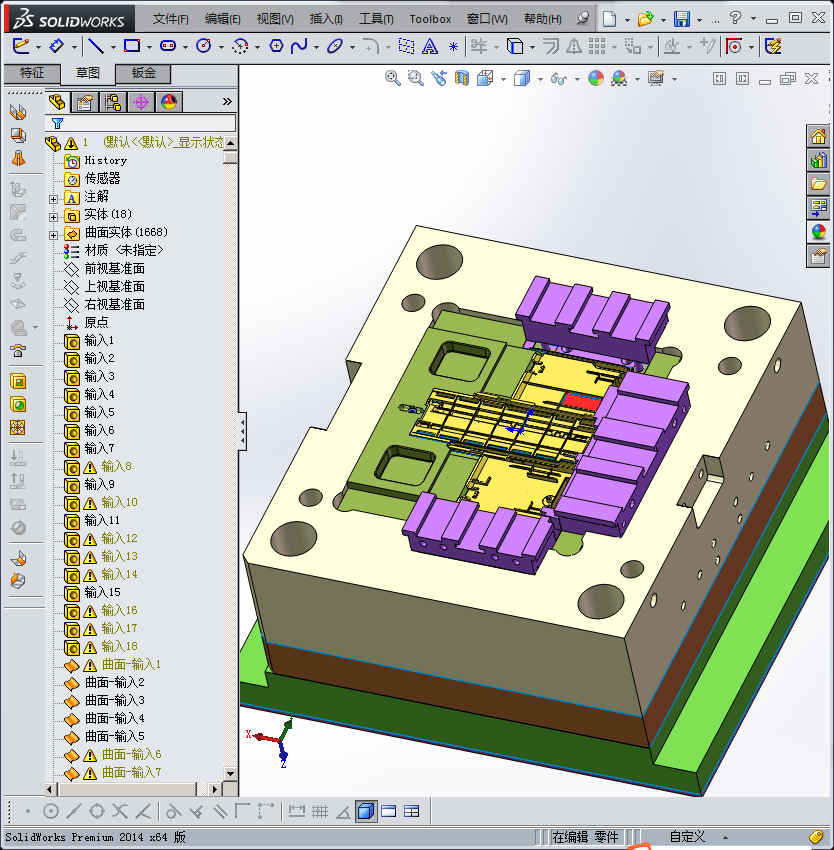The height and width of the screenshot is (850, 834).
Task: Open the PropertyManager tab icon
Action: pos(85,102)
